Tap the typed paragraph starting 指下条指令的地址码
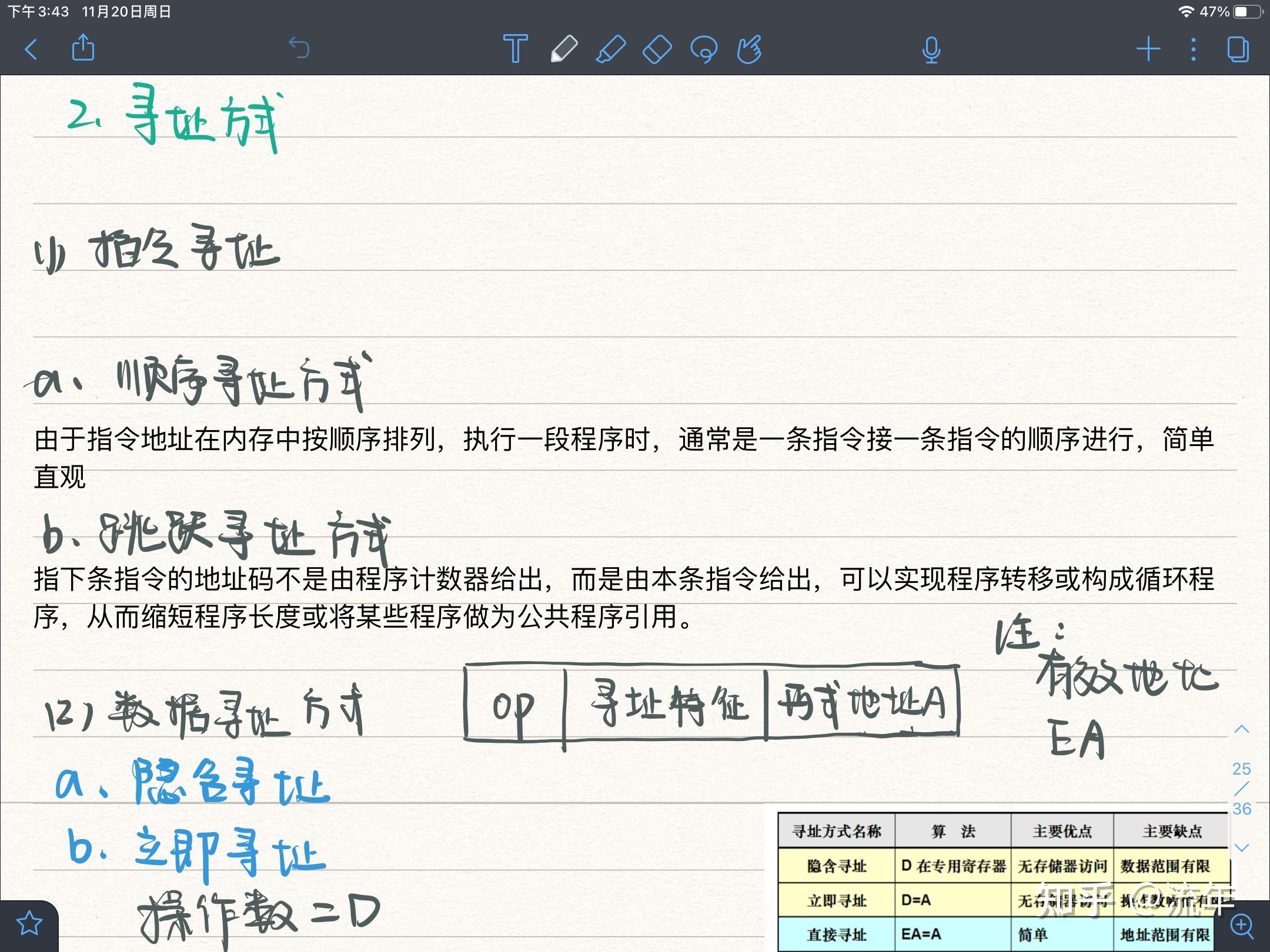The height and width of the screenshot is (952, 1270). pos(624,598)
